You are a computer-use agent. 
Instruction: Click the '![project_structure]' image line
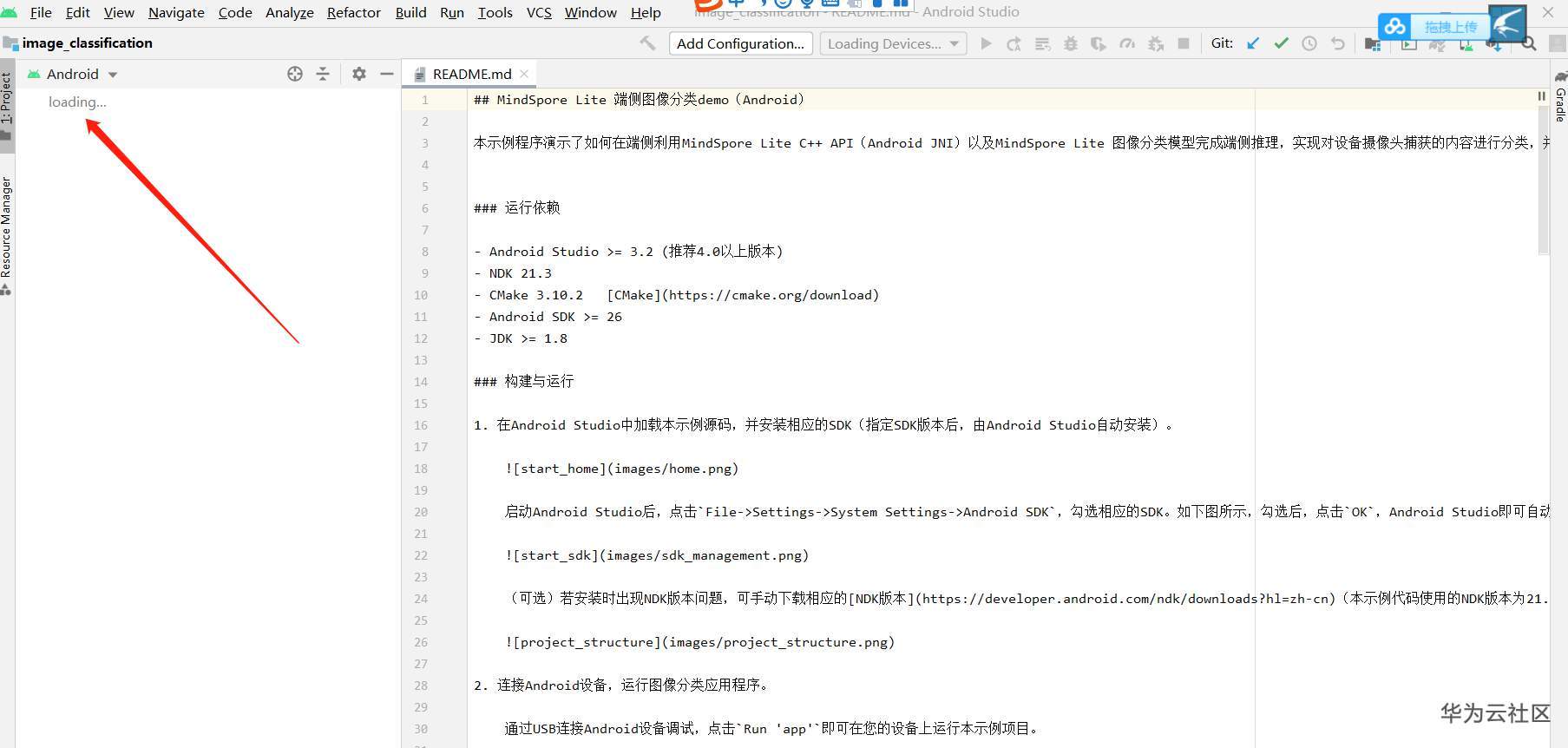(699, 642)
